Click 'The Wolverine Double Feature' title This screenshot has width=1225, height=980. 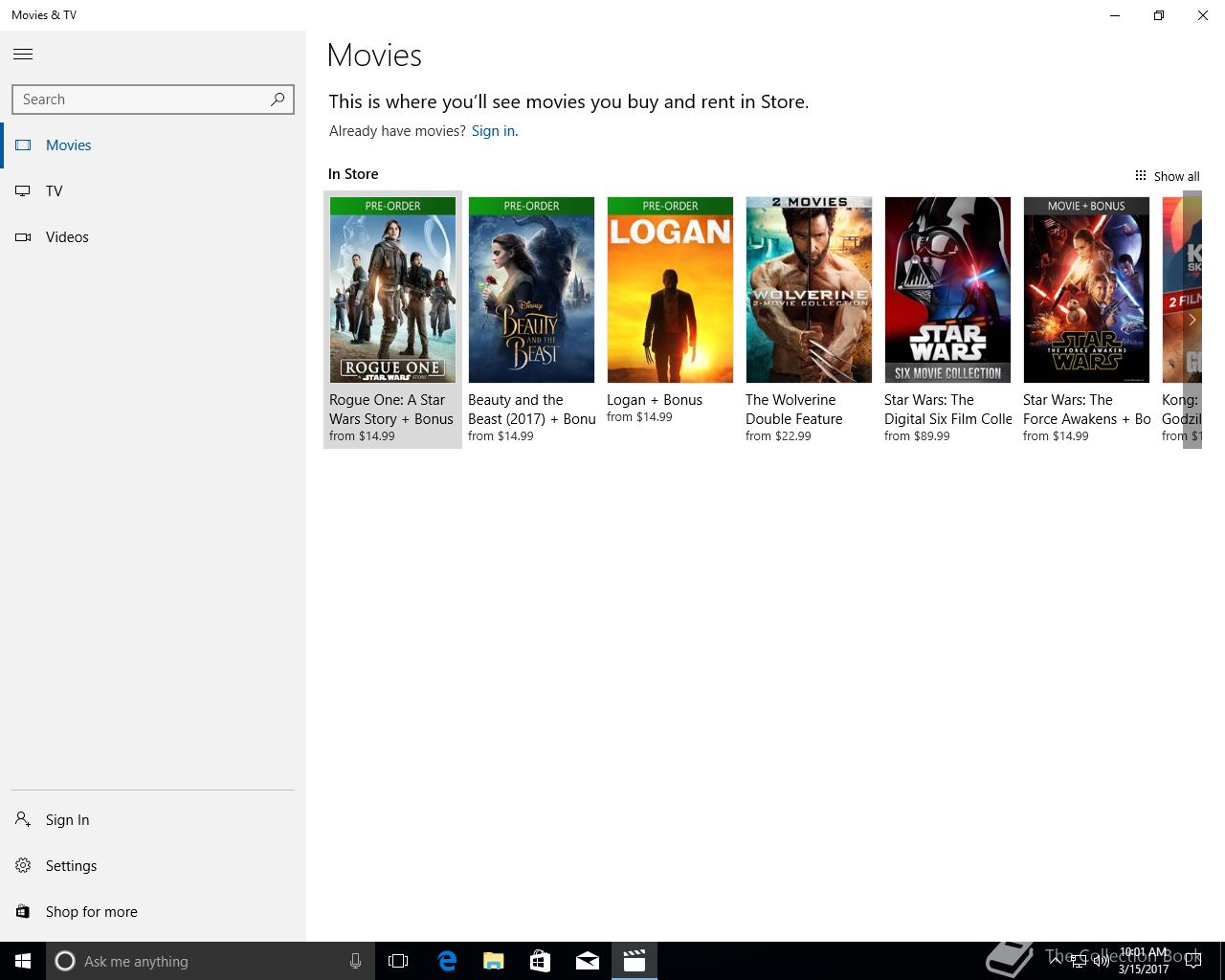click(x=794, y=410)
